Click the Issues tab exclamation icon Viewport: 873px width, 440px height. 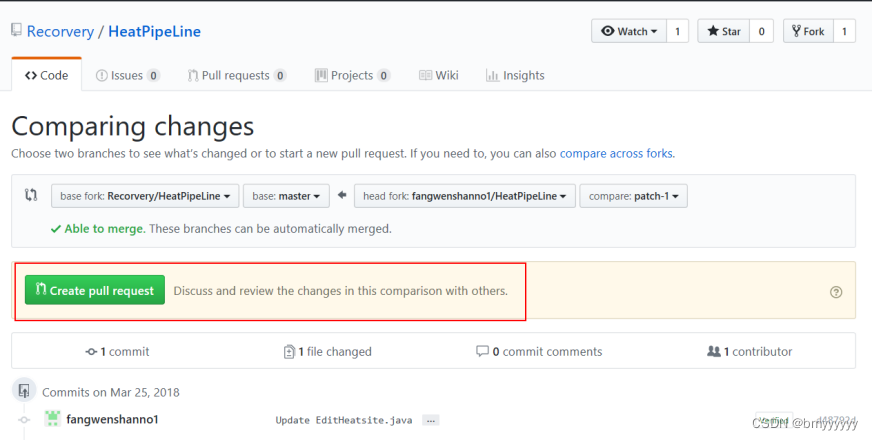101,75
